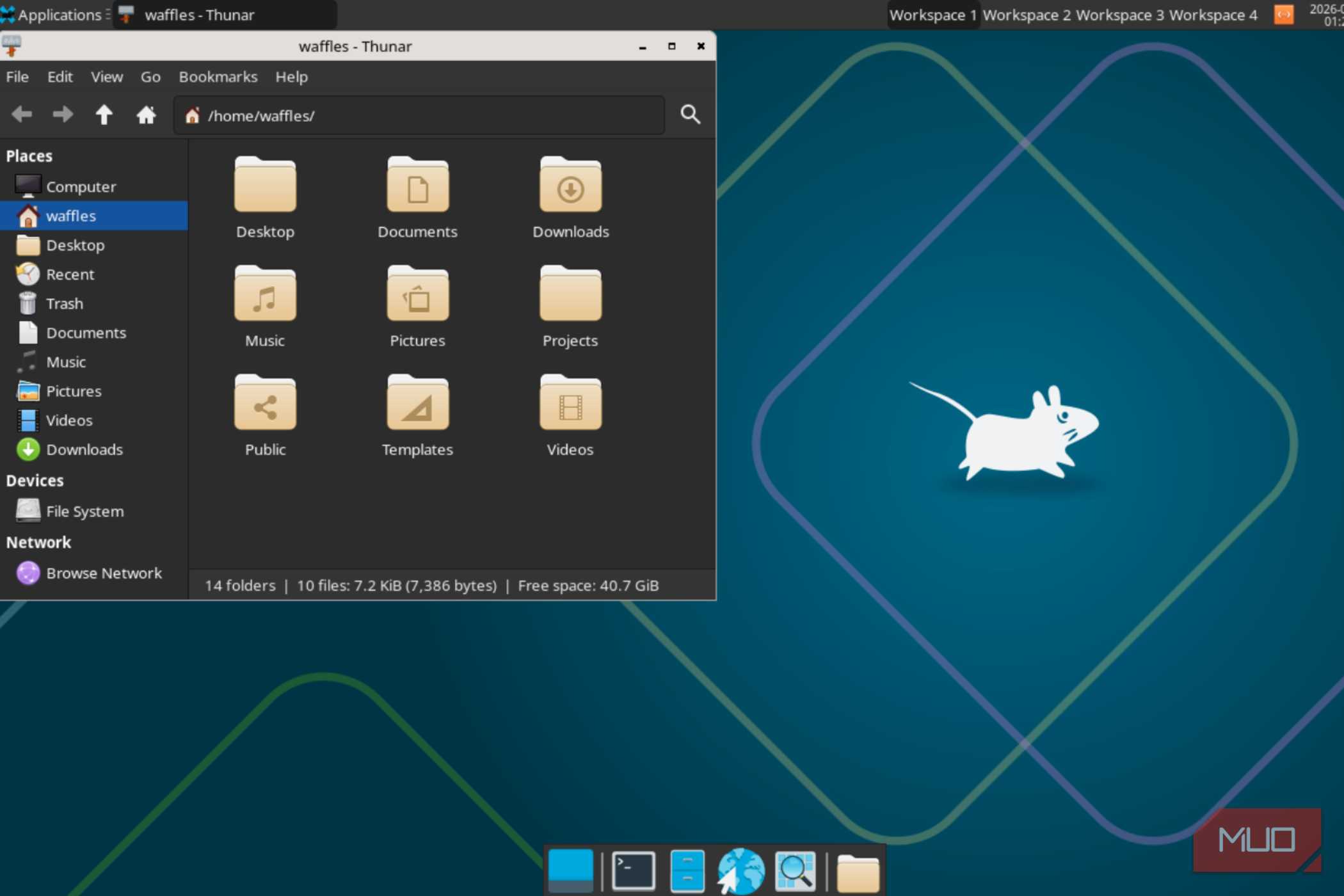Open Music from the Places sidebar
Screen dimensions: 1344x896
[x=94, y=362]
